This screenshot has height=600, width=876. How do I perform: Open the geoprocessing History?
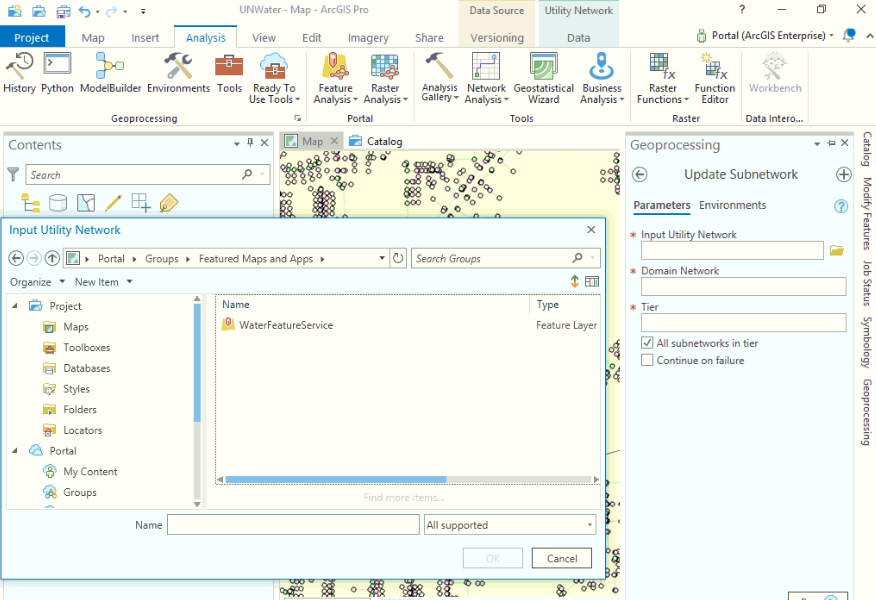click(x=19, y=73)
